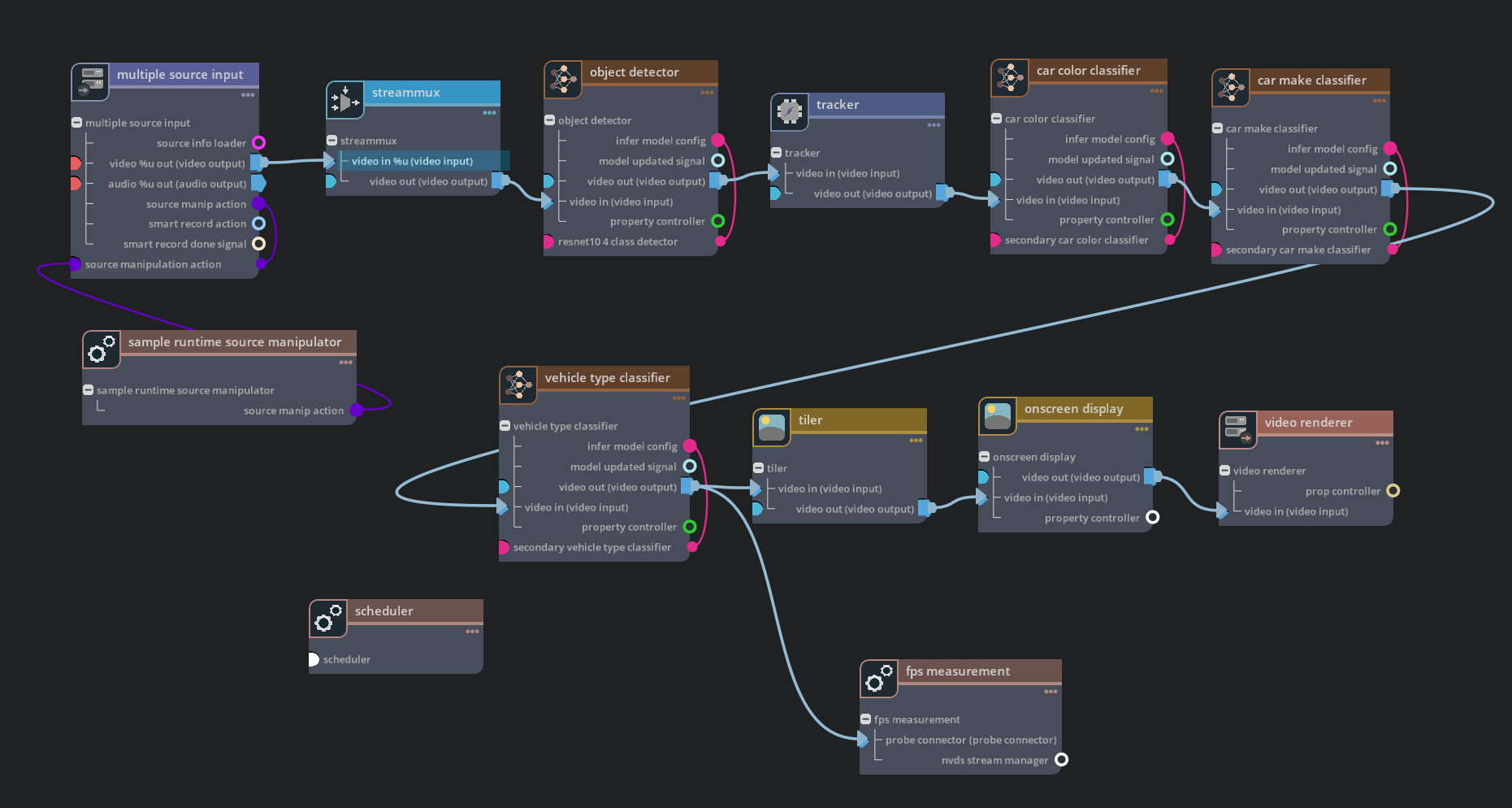Select 'secondary car color classifier' row
This screenshot has width=1512, height=808.
coord(1079,240)
